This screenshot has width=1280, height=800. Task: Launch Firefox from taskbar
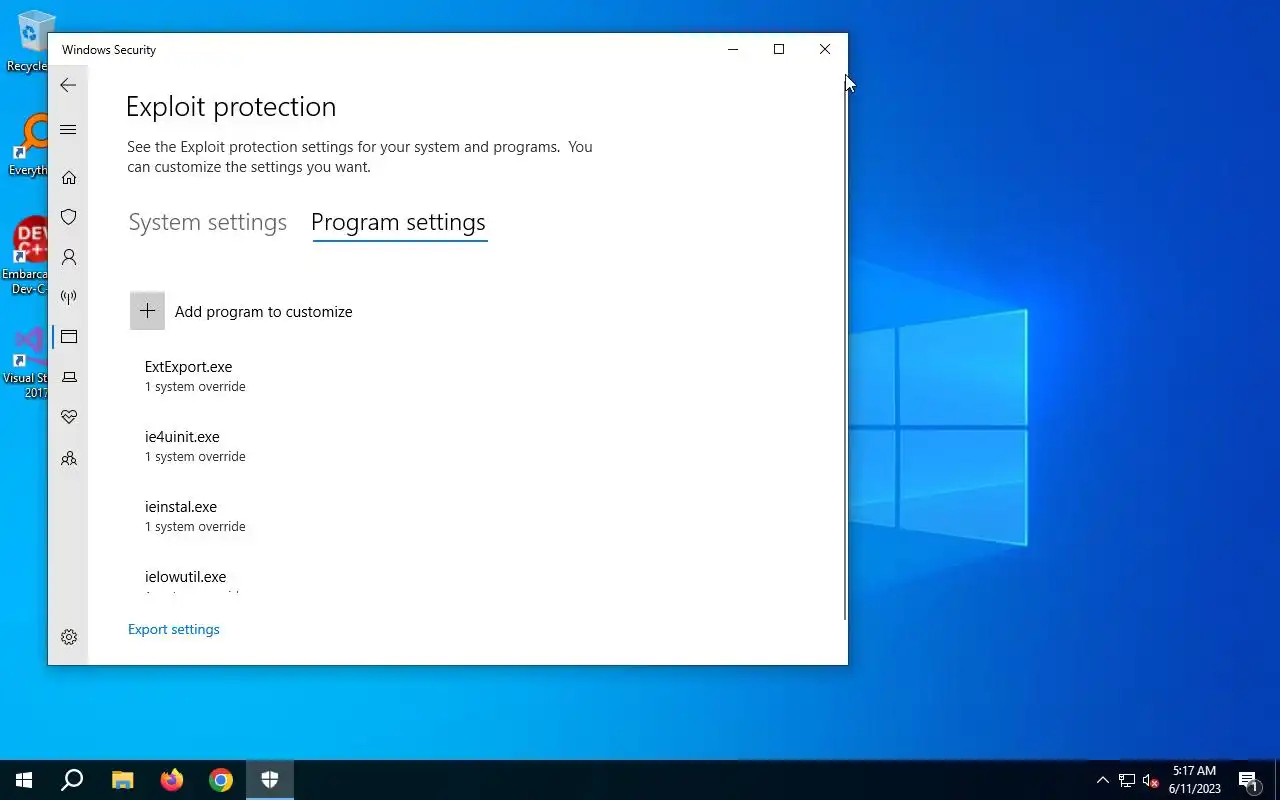[172, 780]
